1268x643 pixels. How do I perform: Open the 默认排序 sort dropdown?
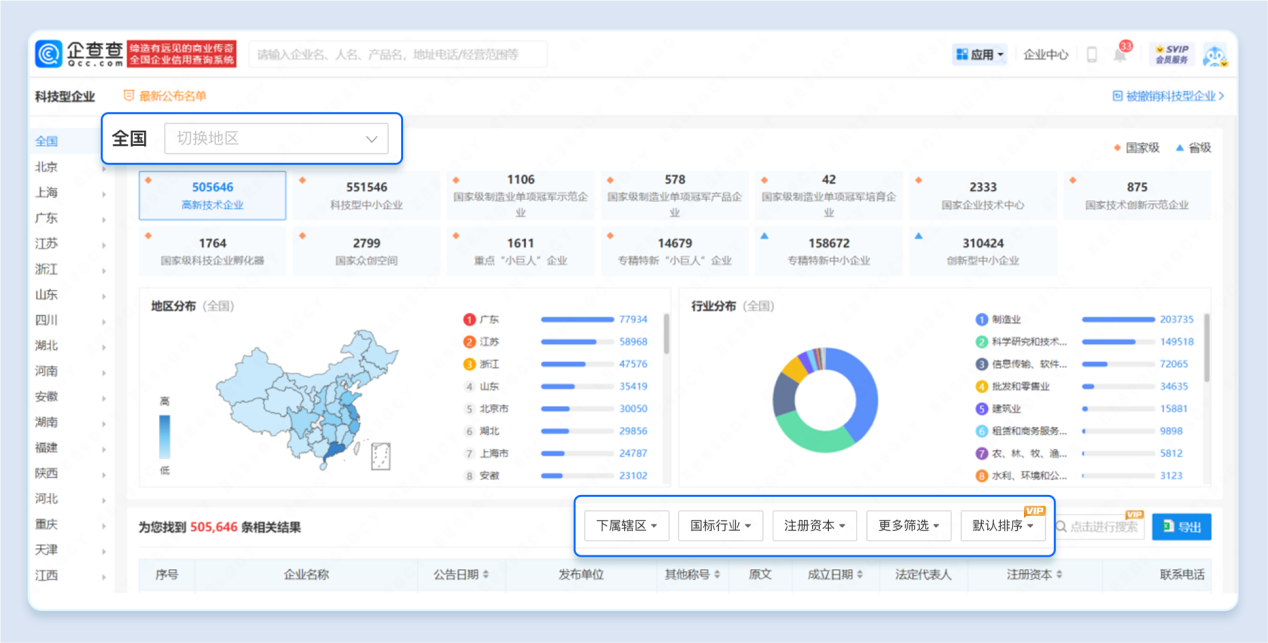[x=1003, y=526]
